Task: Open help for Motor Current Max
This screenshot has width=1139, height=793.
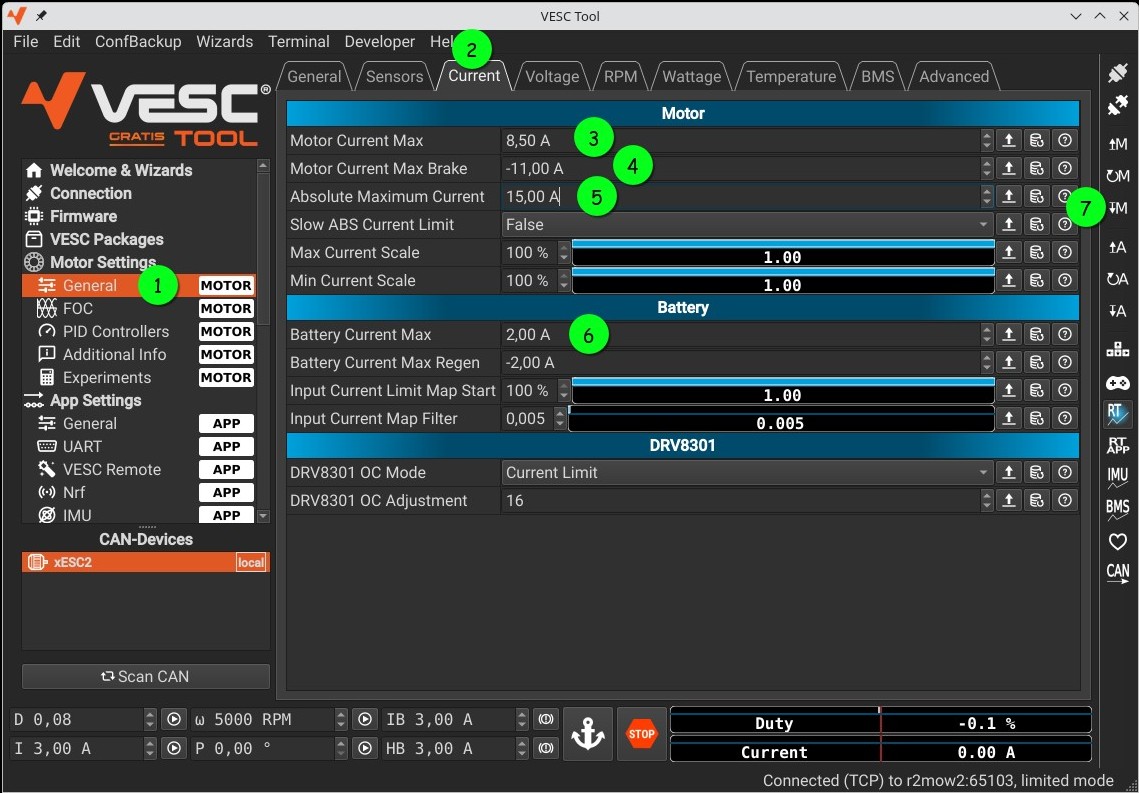Action: [1065, 141]
